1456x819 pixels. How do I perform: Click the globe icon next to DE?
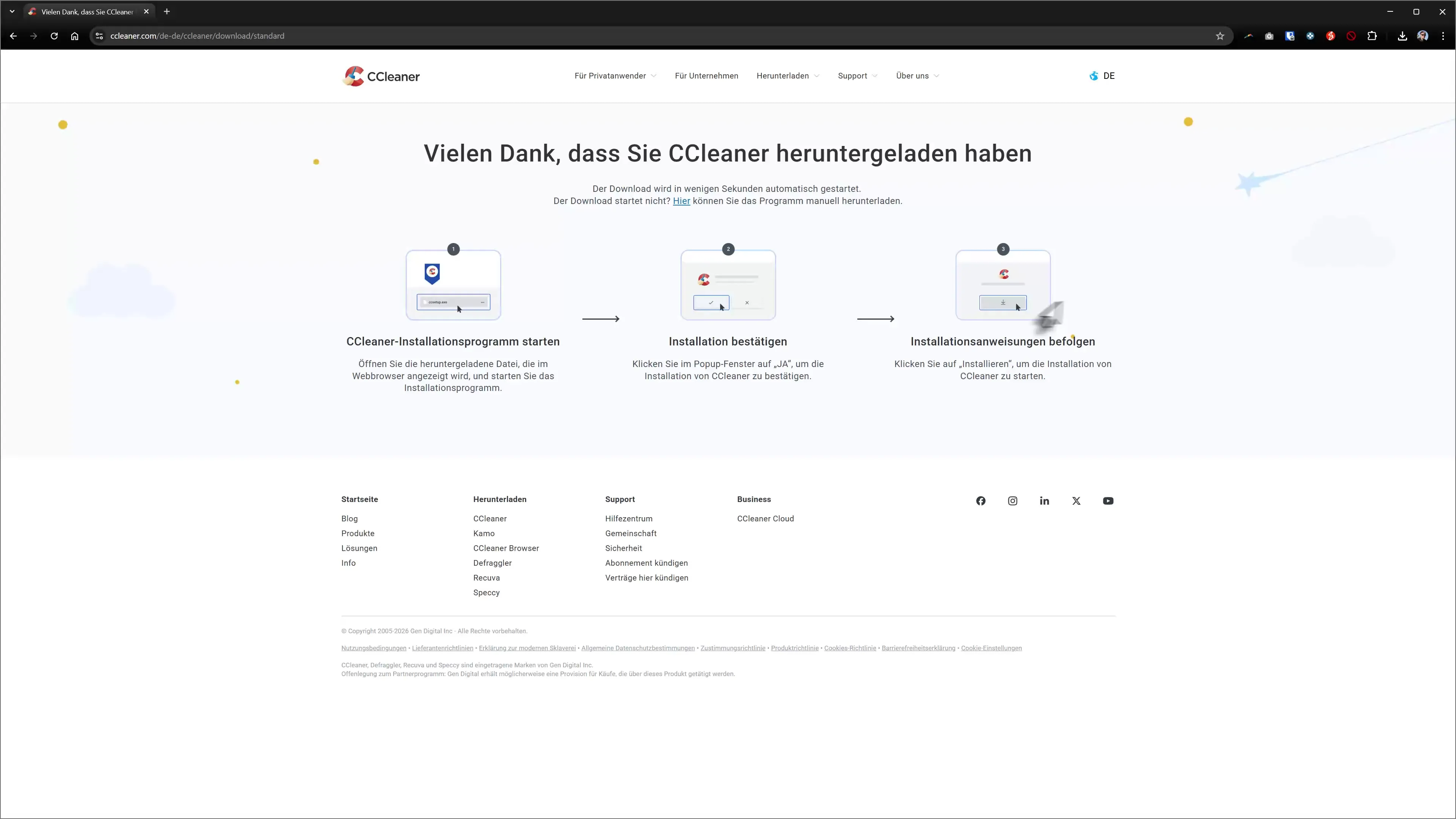click(1093, 76)
